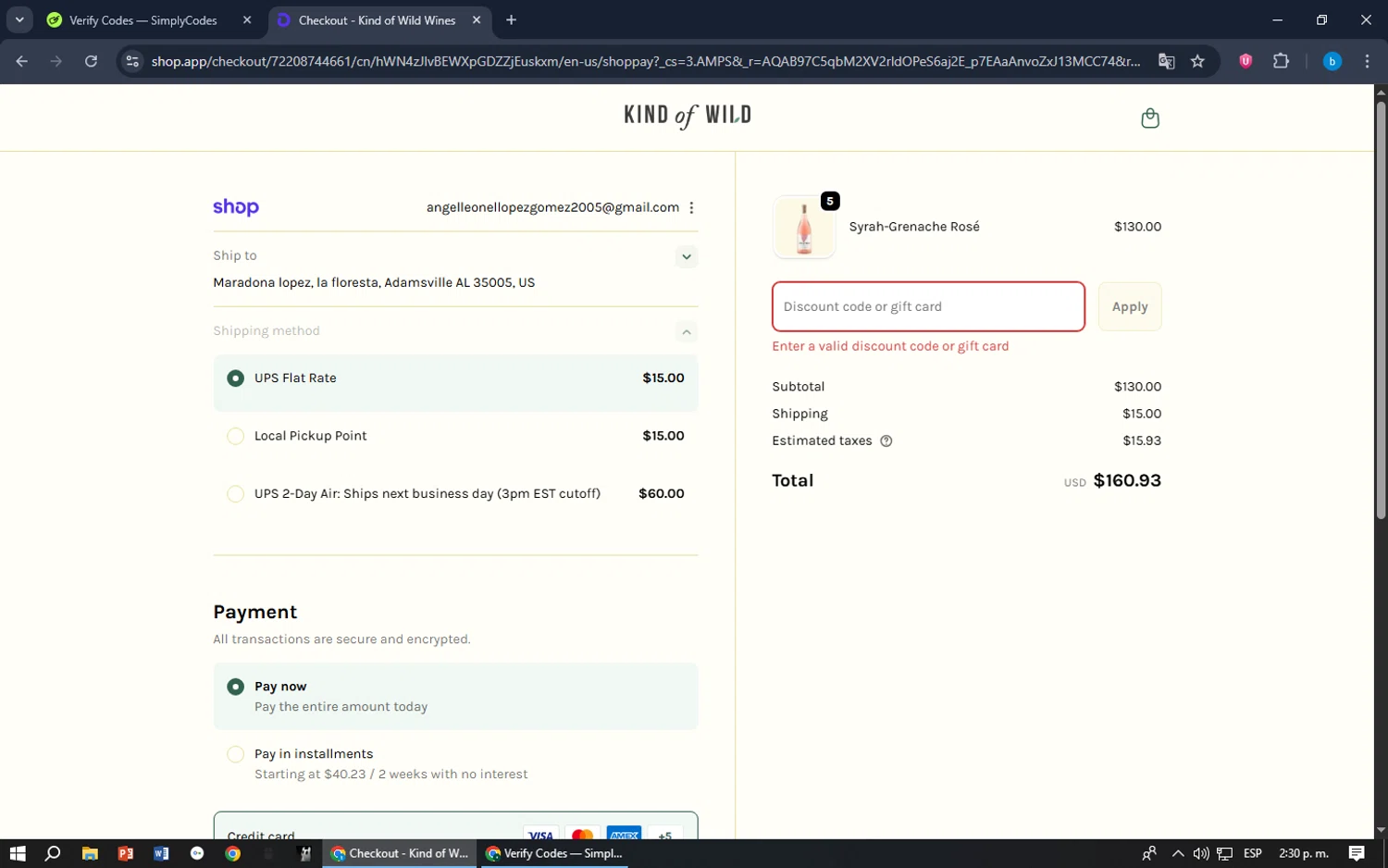Click the invalid discount code error message
1388x868 pixels.
[890, 346]
